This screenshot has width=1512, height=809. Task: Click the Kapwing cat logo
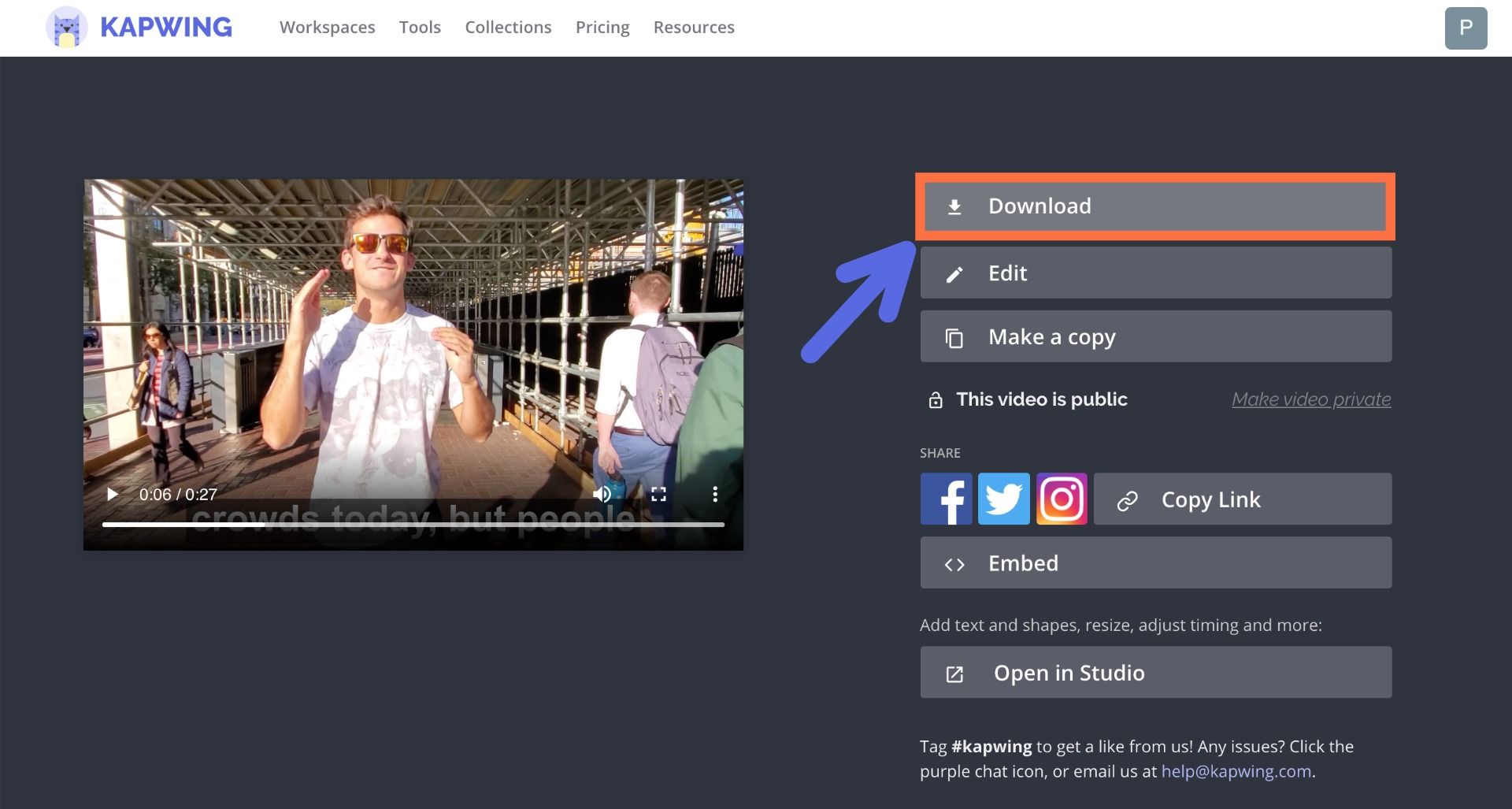click(x=66, y=28)
